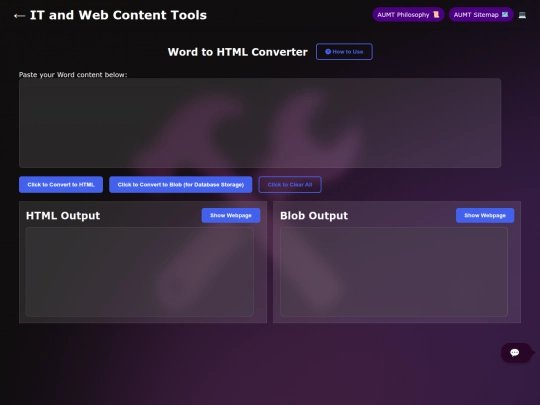
Task: Open the AUMT Sitemap link
Action: pos(481,15)
